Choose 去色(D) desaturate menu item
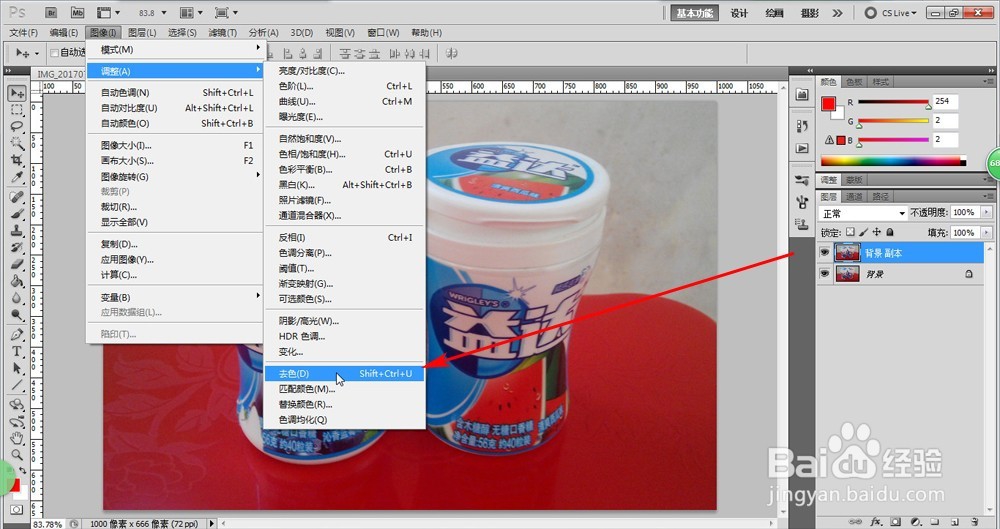Image resolution: width=1000 pixels, height=529 pixels. 344,373
